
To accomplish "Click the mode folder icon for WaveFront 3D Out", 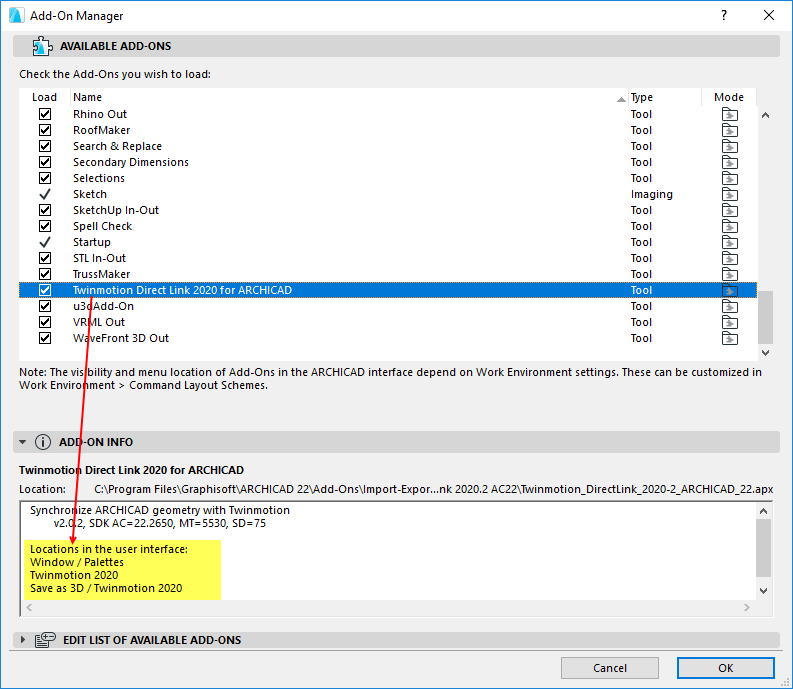I will click(729, 338).
